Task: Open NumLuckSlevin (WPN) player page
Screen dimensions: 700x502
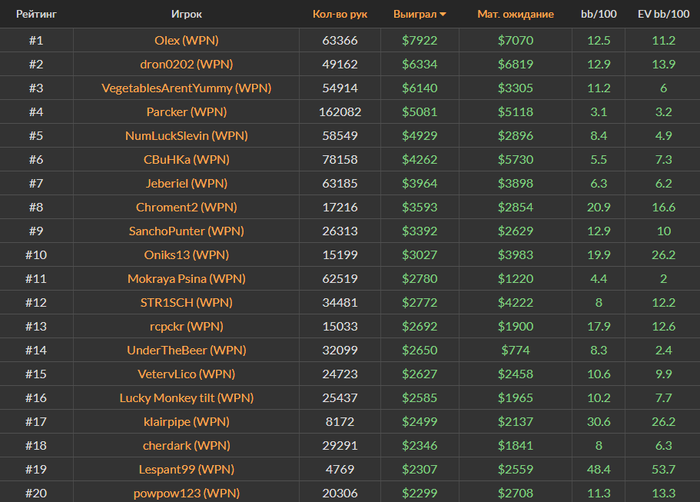Action: point(187,136)
